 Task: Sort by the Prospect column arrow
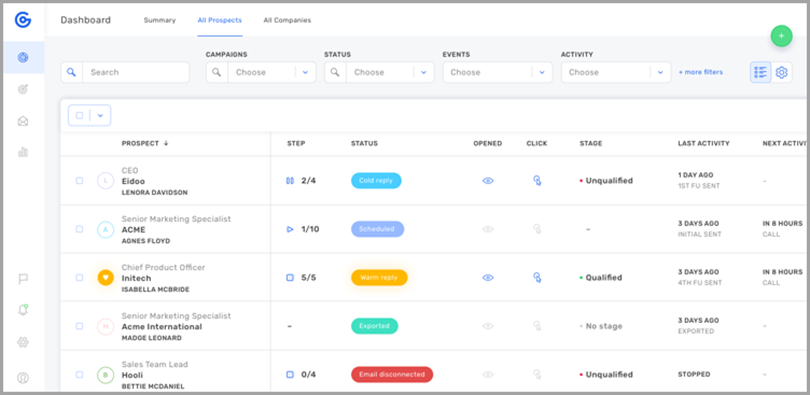pyautogui.click(x=166, y=144)
